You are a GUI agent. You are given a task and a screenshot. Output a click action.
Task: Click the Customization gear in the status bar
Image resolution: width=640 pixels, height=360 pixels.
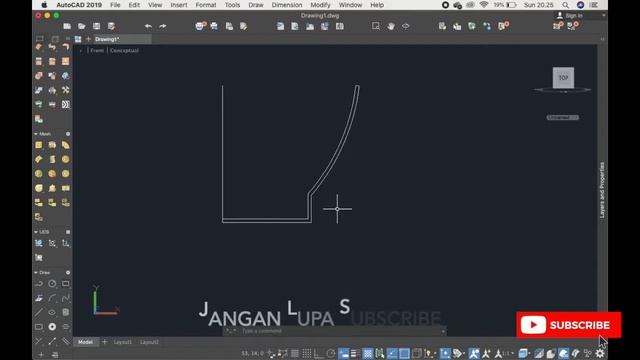pyautogui.click(x=600, y=353)
